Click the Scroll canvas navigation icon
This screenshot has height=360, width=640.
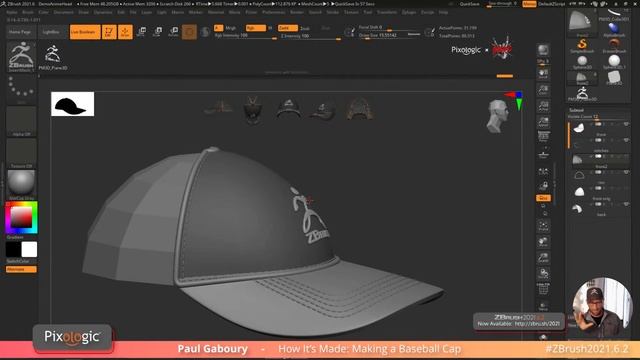point(543,74)
